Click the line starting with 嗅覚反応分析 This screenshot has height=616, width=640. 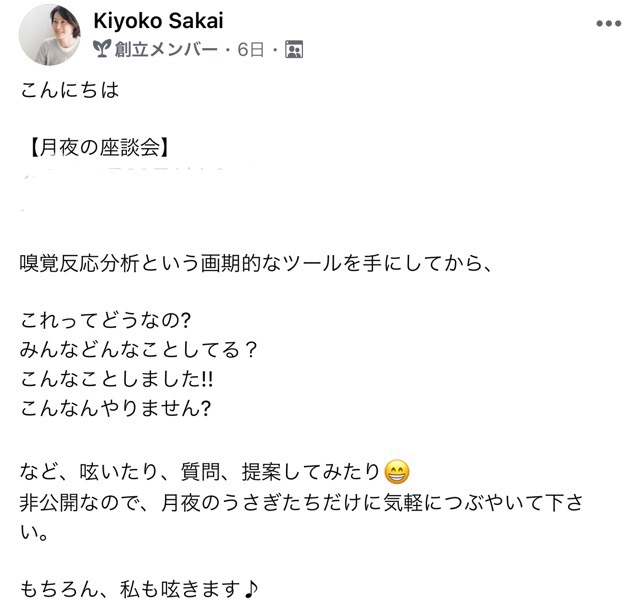coord(255,264)
